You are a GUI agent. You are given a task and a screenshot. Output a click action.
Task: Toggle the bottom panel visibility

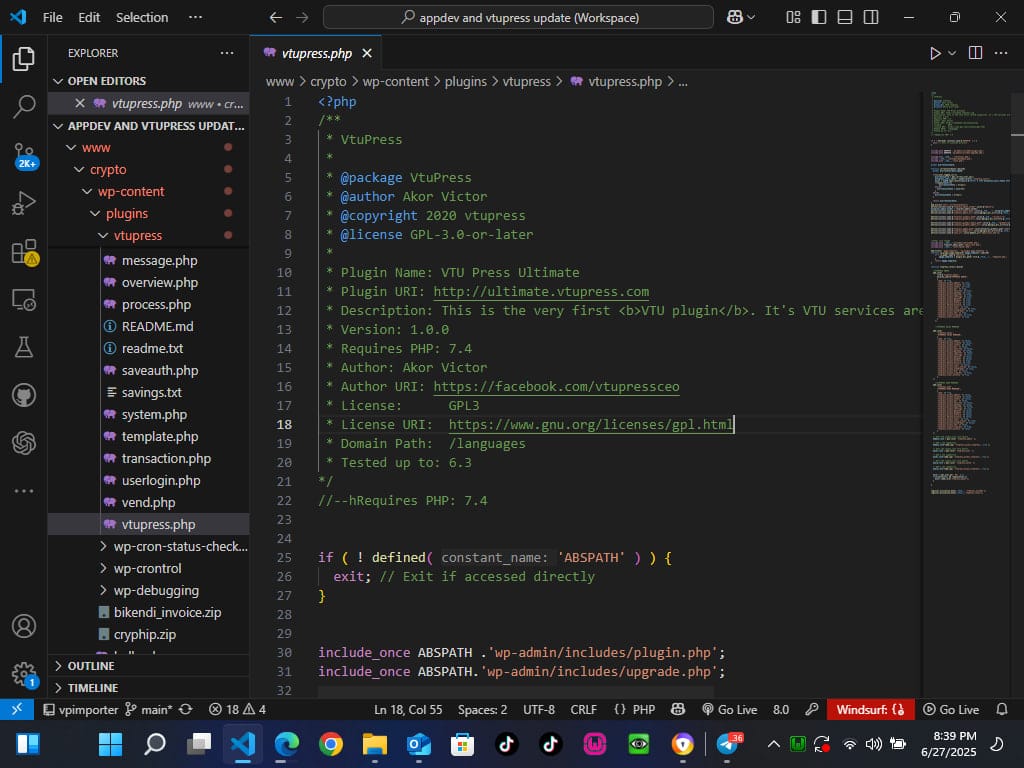click(845, 17)
